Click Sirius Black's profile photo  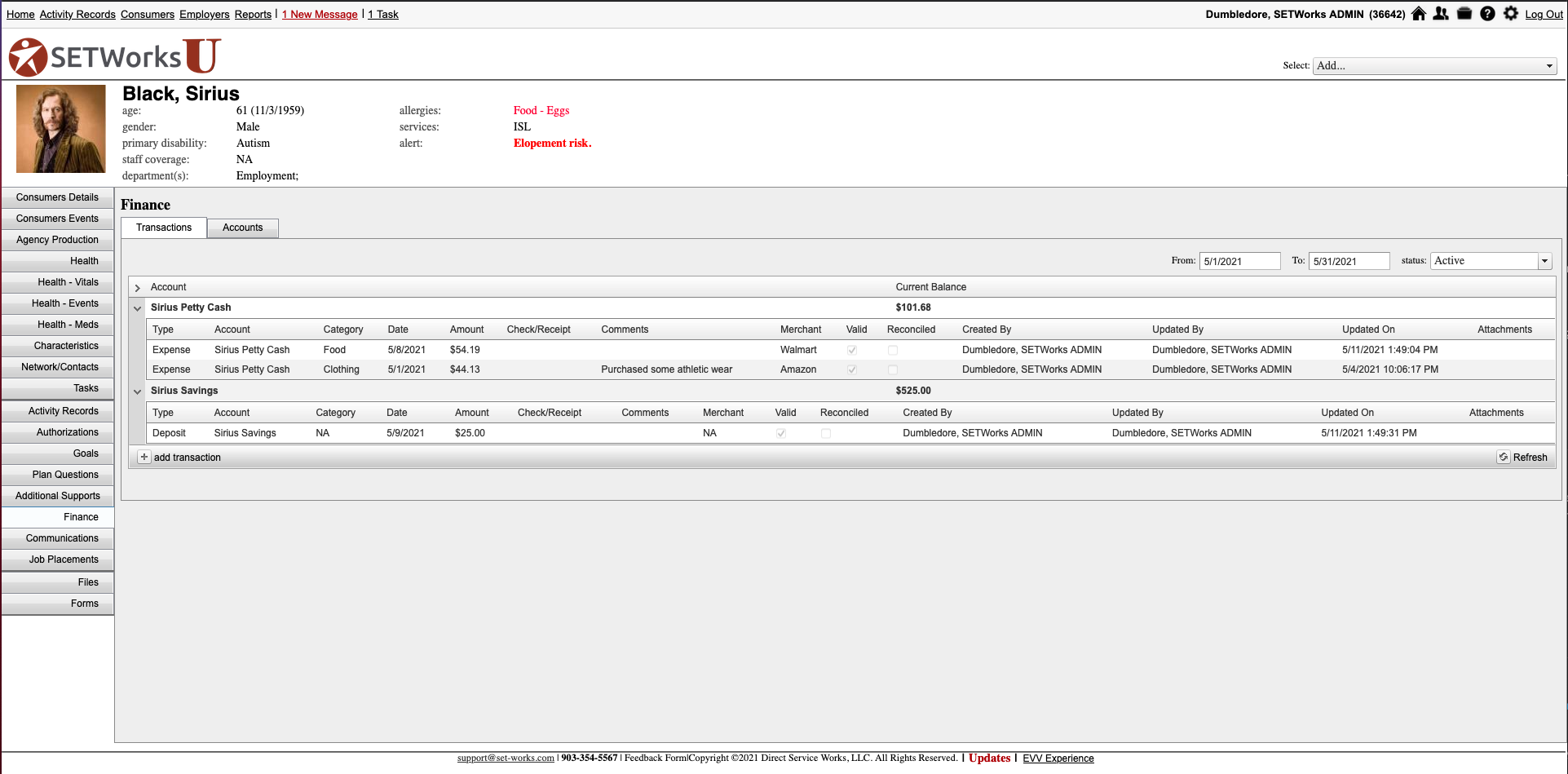61,129
